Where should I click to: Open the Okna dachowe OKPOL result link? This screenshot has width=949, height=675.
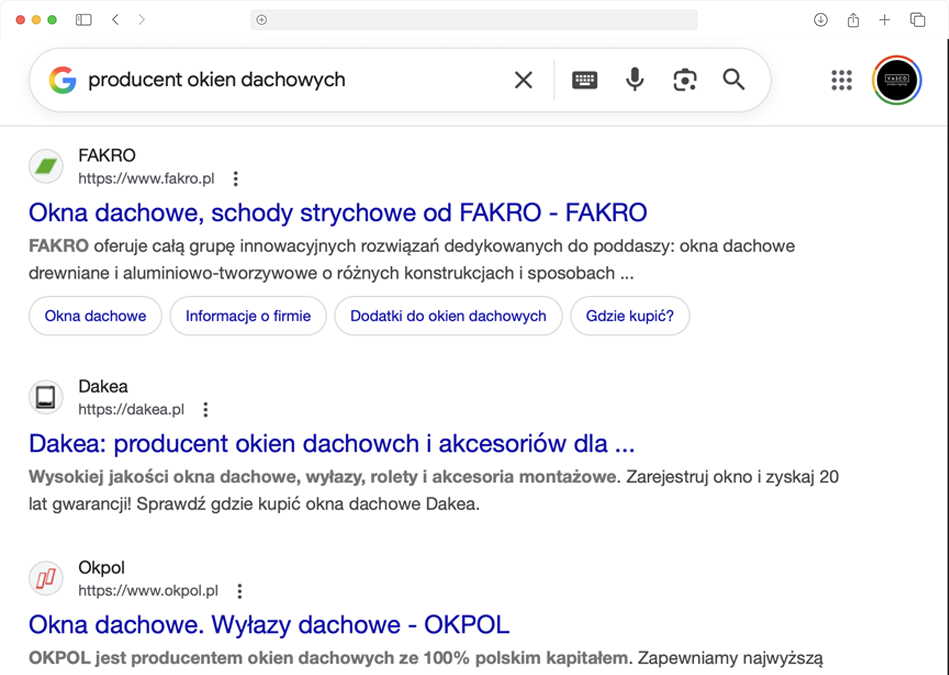(269, 625)
